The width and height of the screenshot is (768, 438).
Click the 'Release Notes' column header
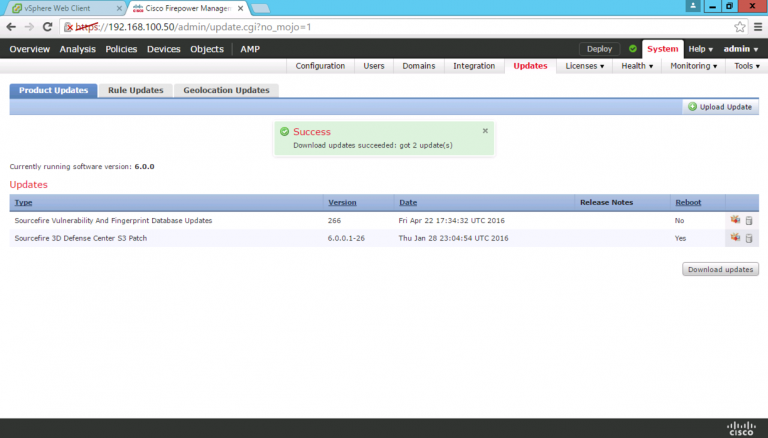606,202
